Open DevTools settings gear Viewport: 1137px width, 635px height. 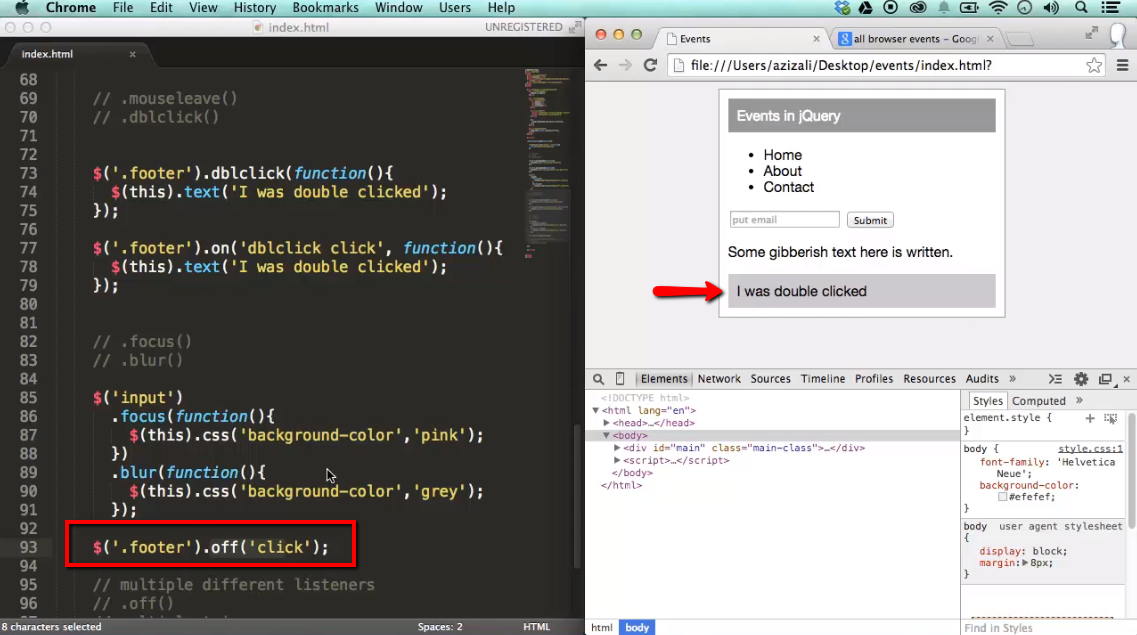point(1081,379)
